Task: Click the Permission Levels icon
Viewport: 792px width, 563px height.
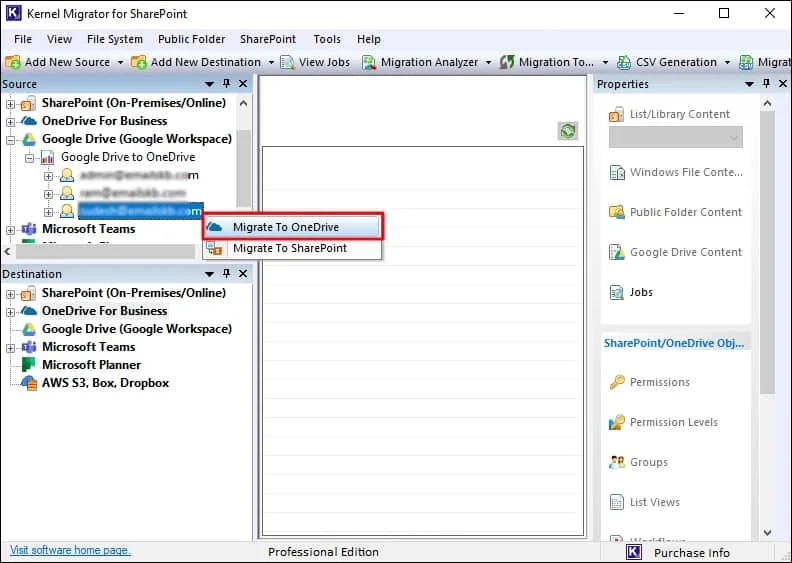Action: (617, 422)
